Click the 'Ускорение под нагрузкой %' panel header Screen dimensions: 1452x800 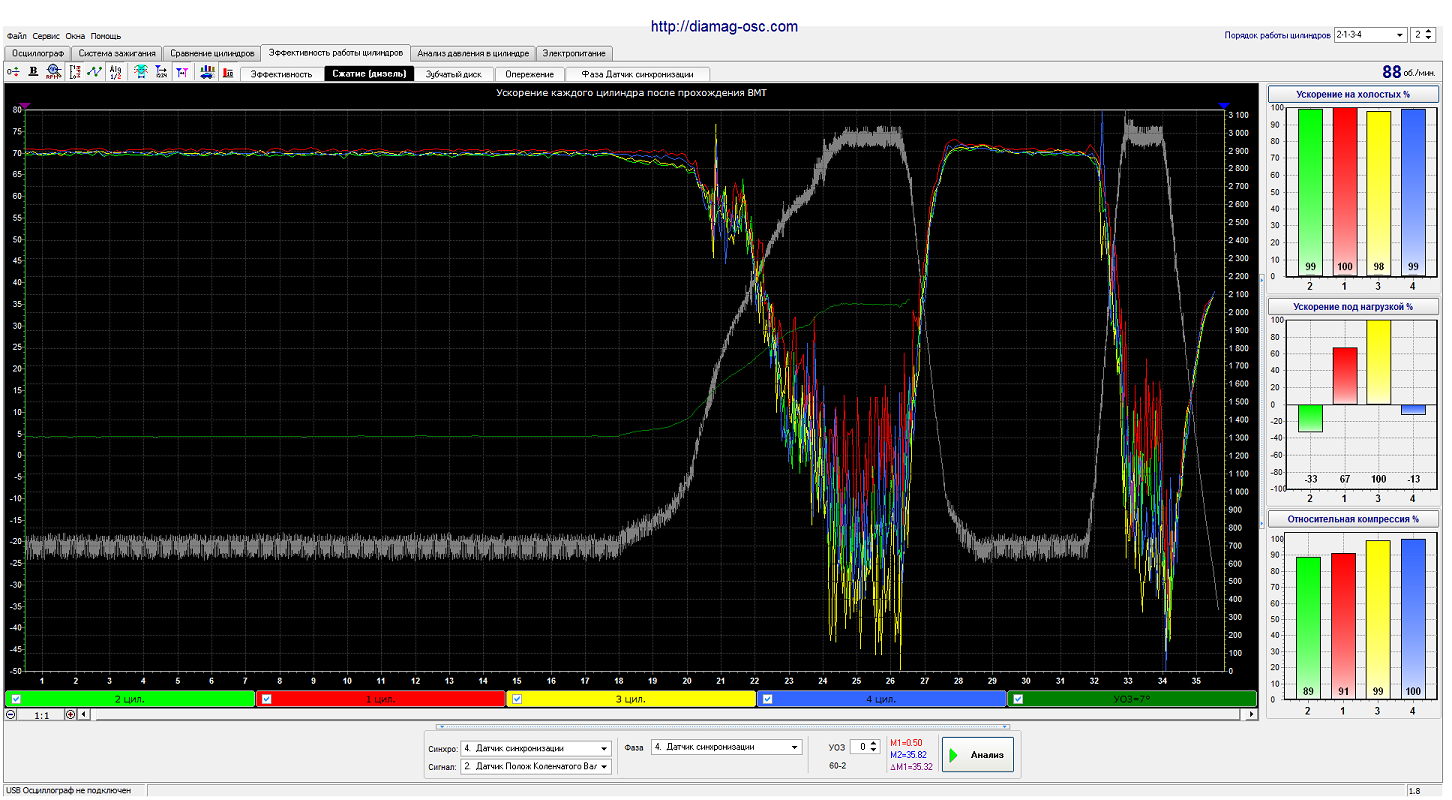click(x=1352, y=306)
